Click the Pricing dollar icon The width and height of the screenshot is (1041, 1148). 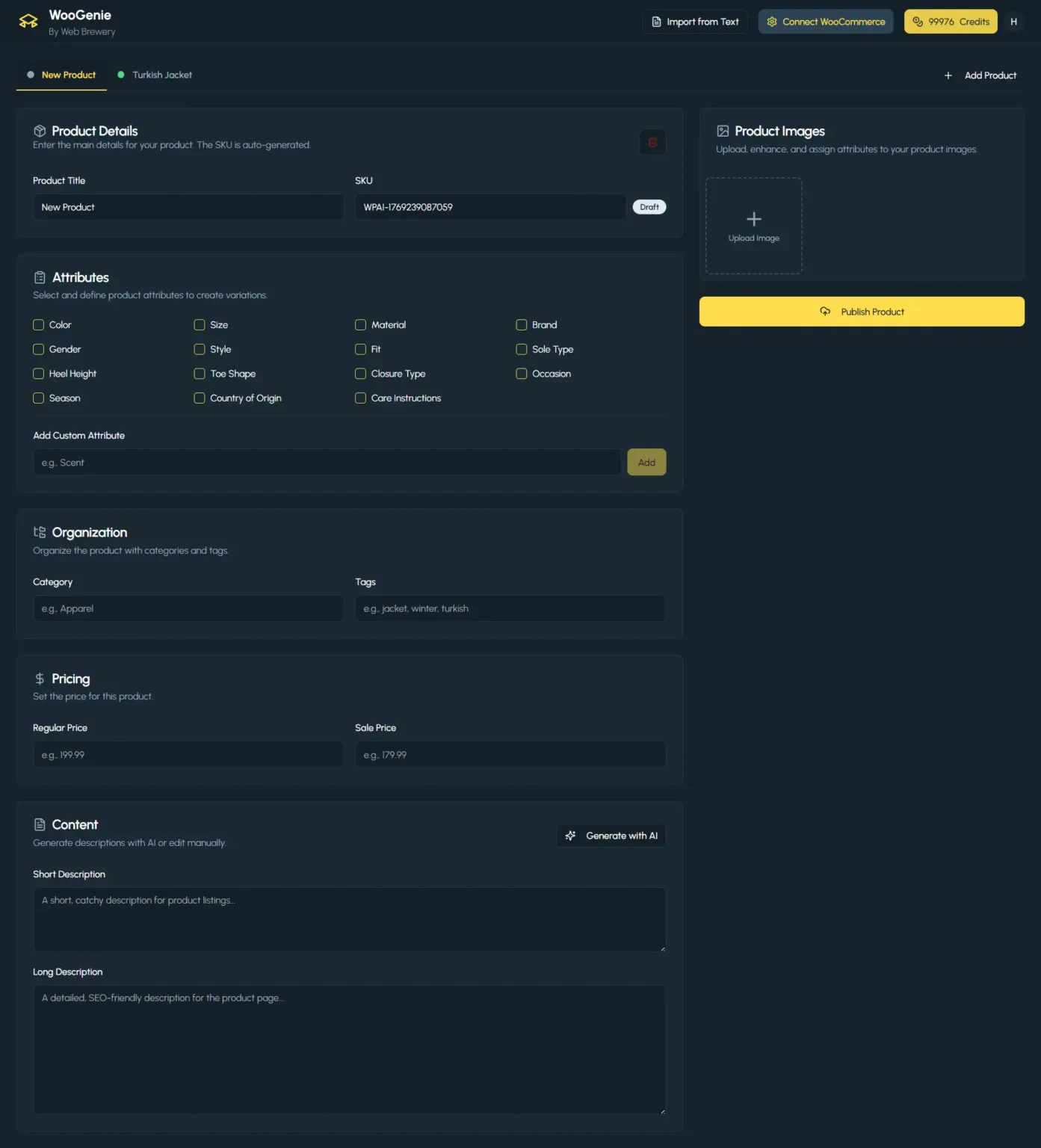pyautogui.click(x=40, y=679)
